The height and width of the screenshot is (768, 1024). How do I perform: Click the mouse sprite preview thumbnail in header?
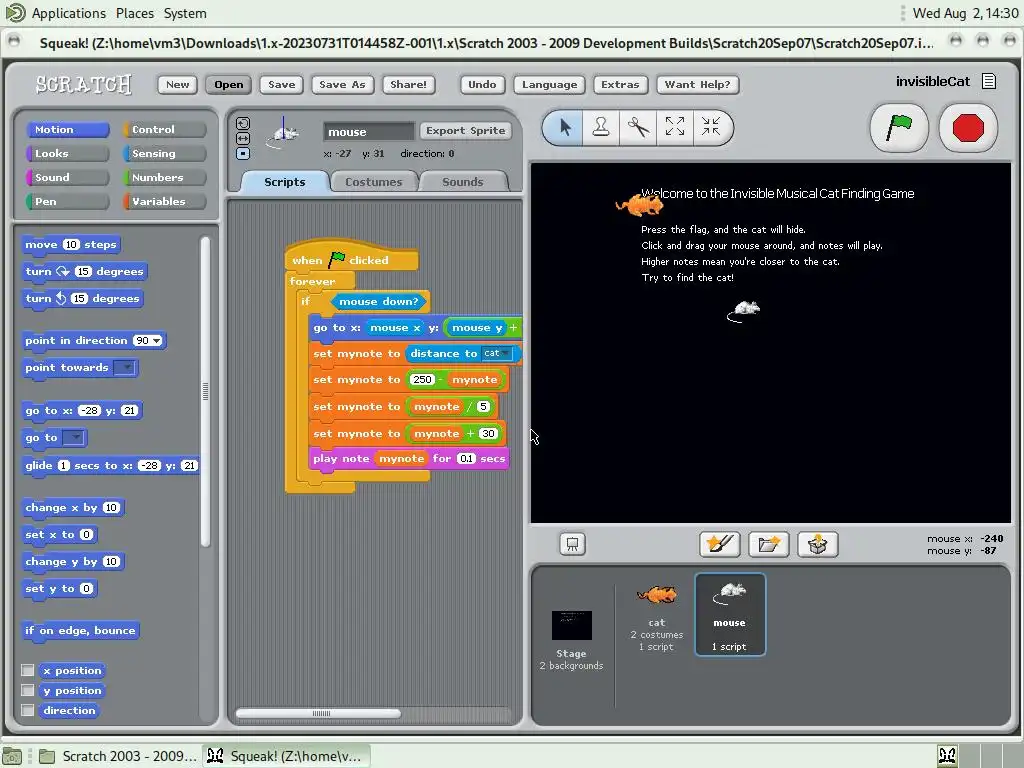[x=284, y=134]
